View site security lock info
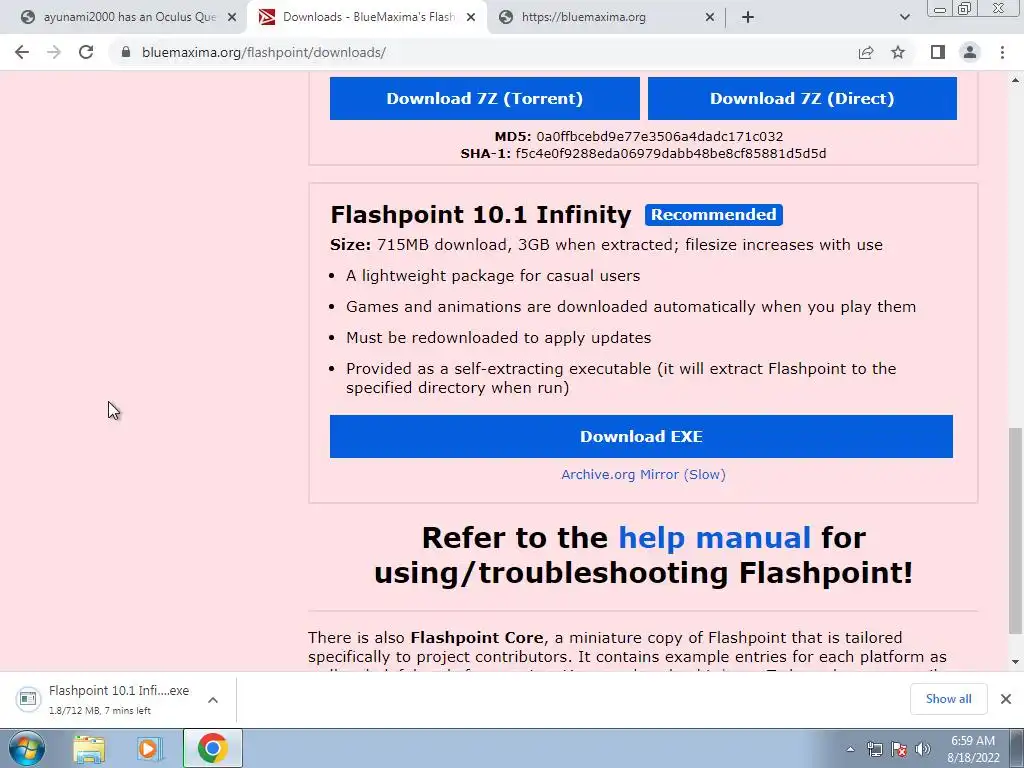 tap(126, 52)
